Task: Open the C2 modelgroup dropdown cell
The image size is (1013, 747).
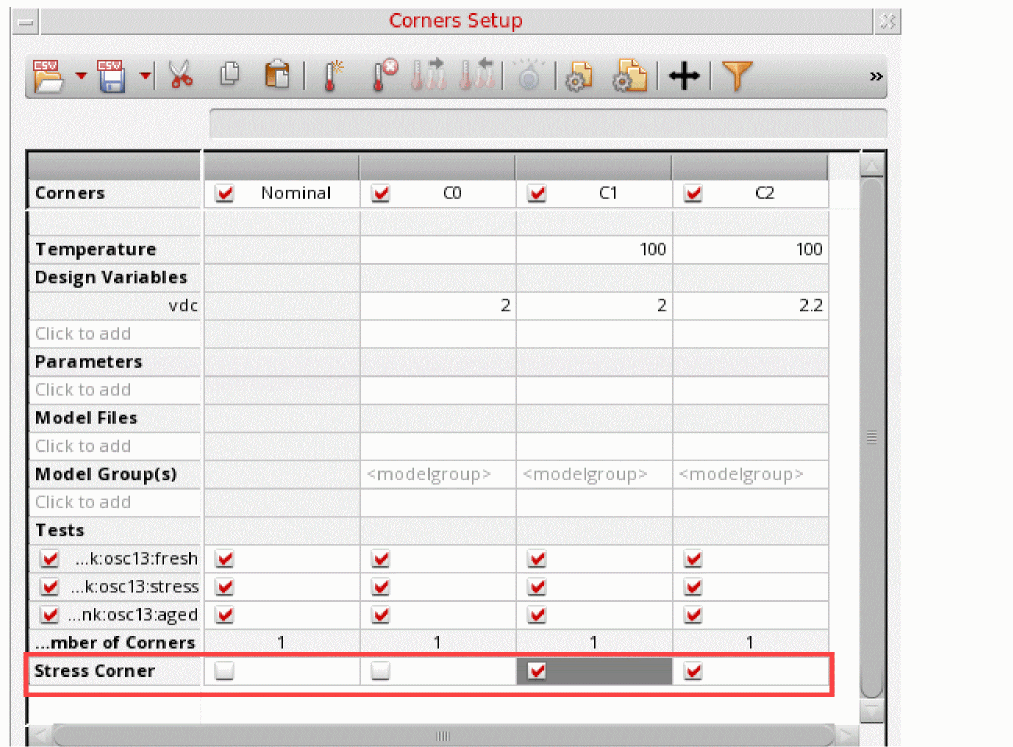Action: [750, 474]
